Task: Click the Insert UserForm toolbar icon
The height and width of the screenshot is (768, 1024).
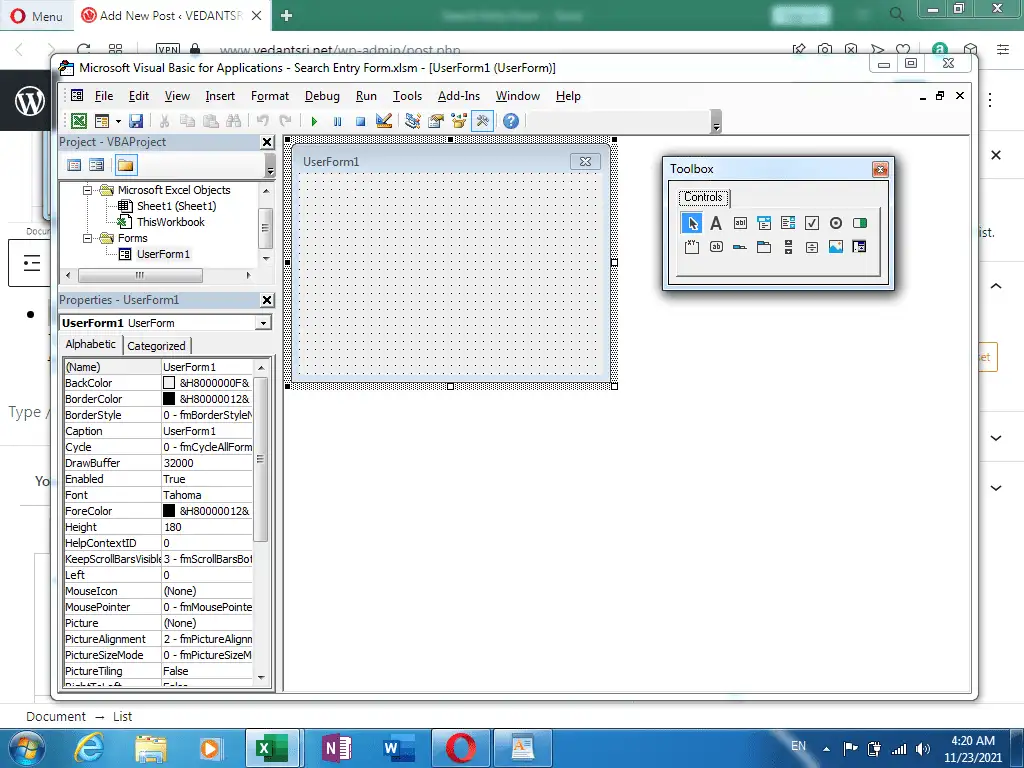Action: (101, 121)
